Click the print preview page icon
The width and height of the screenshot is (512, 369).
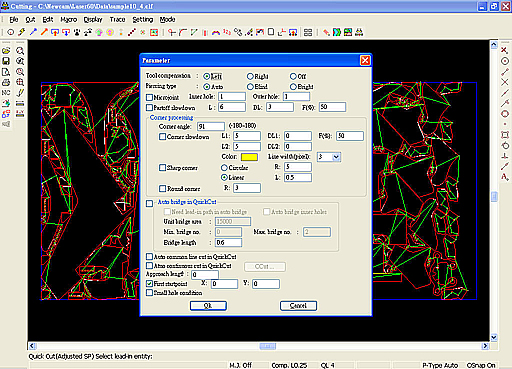tap(6, 72)
